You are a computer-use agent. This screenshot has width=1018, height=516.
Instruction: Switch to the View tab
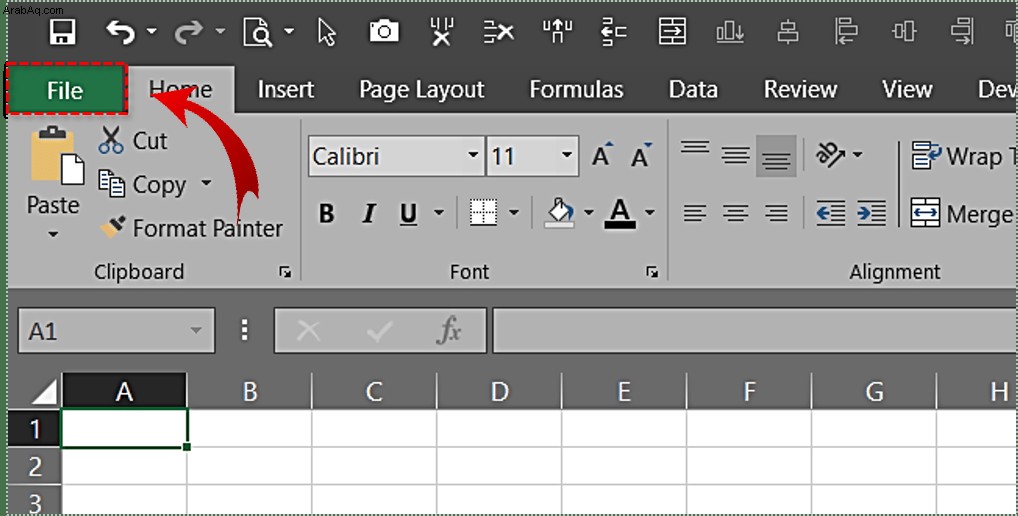coord(907,90)
